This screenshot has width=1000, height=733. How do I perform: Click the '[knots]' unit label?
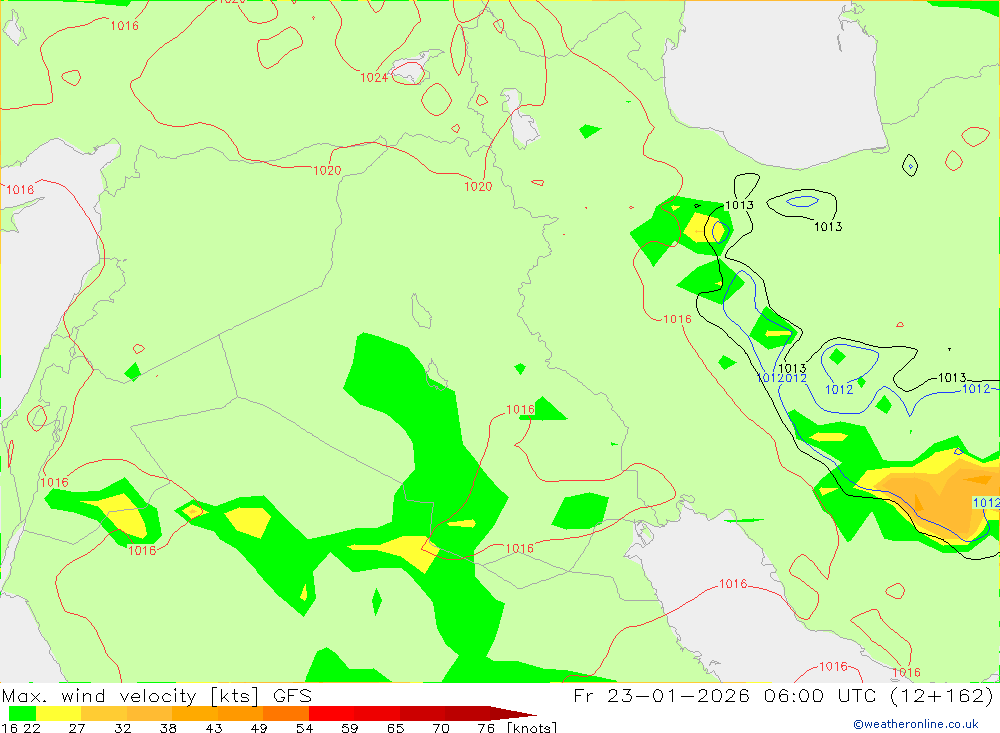pos(532,727)
